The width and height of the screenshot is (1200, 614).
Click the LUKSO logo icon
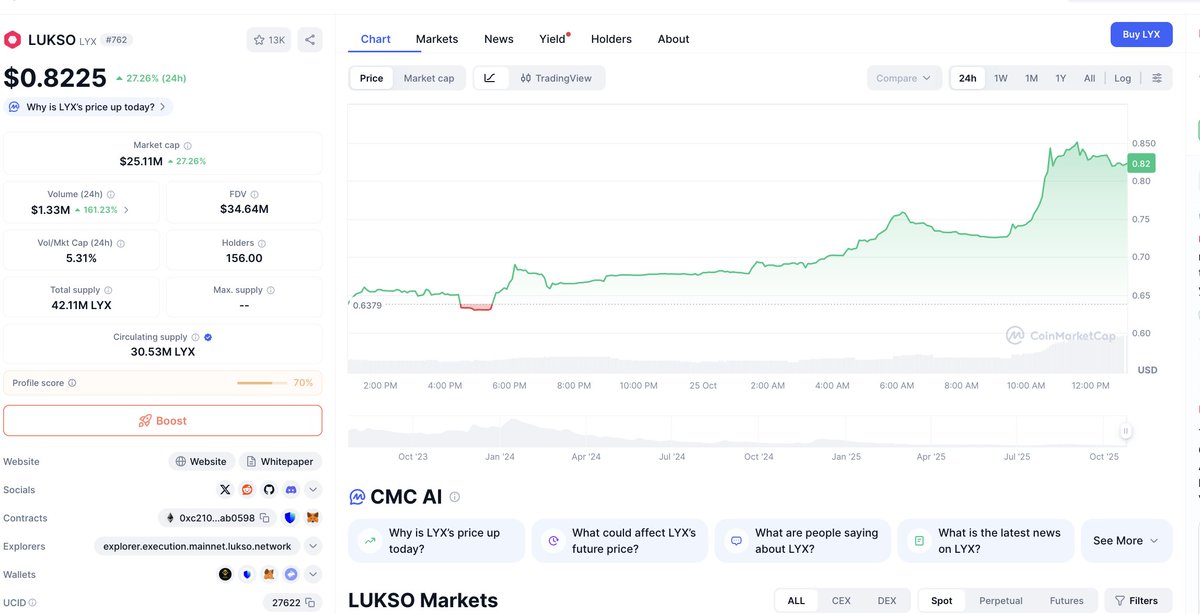pos(12,40)
